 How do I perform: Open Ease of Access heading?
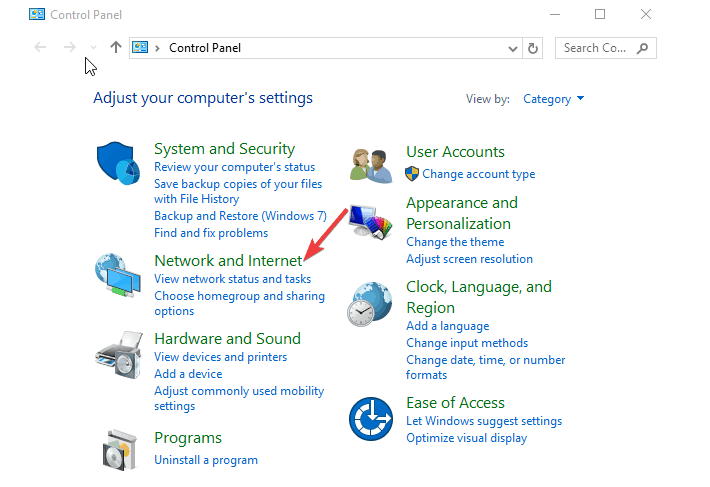(x=456, y=403)
